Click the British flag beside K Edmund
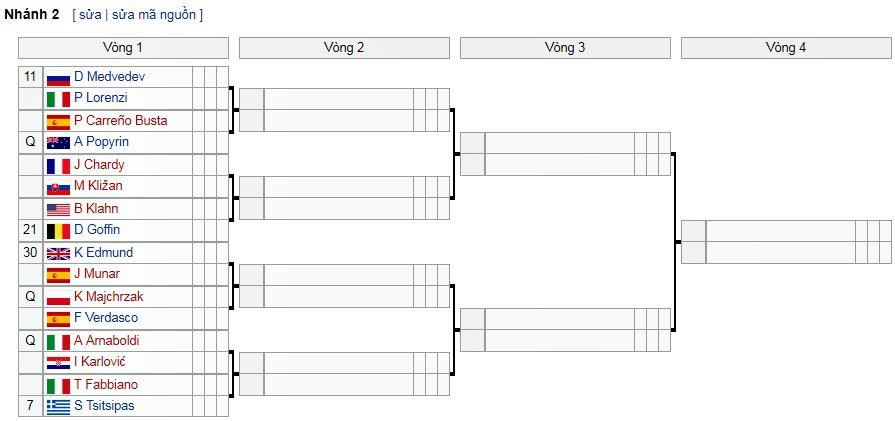The width and height of the screenshot is (895, 421). point(58,253)
